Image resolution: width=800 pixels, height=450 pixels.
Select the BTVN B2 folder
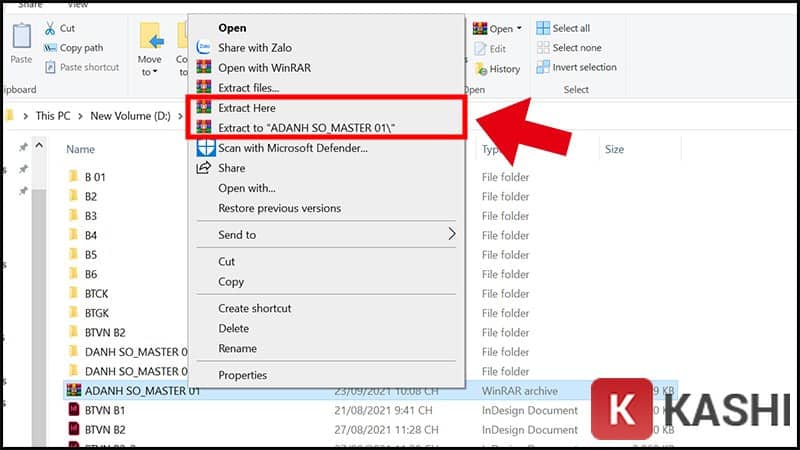(x=105, y=332)
